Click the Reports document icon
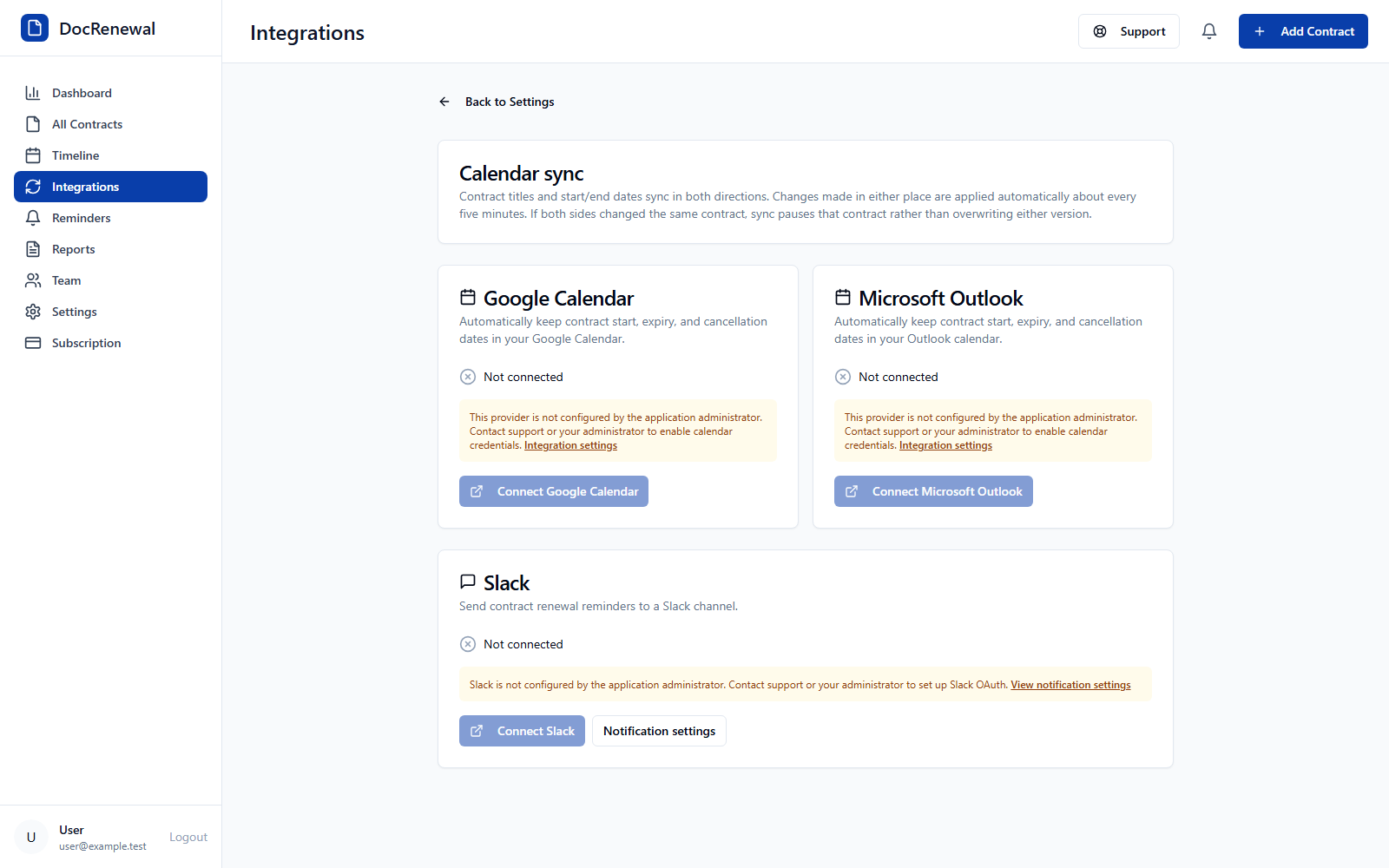This screenshot has height=868, width=1389. click(33, 249)
